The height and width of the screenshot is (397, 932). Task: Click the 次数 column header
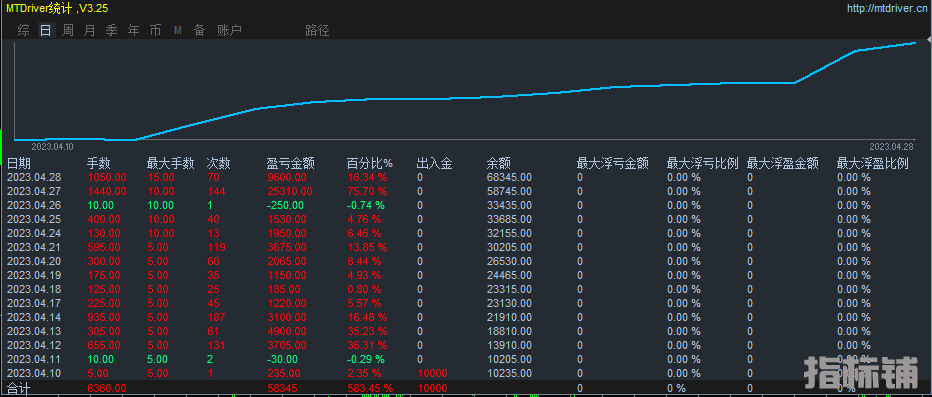click(x=218, y=163)
